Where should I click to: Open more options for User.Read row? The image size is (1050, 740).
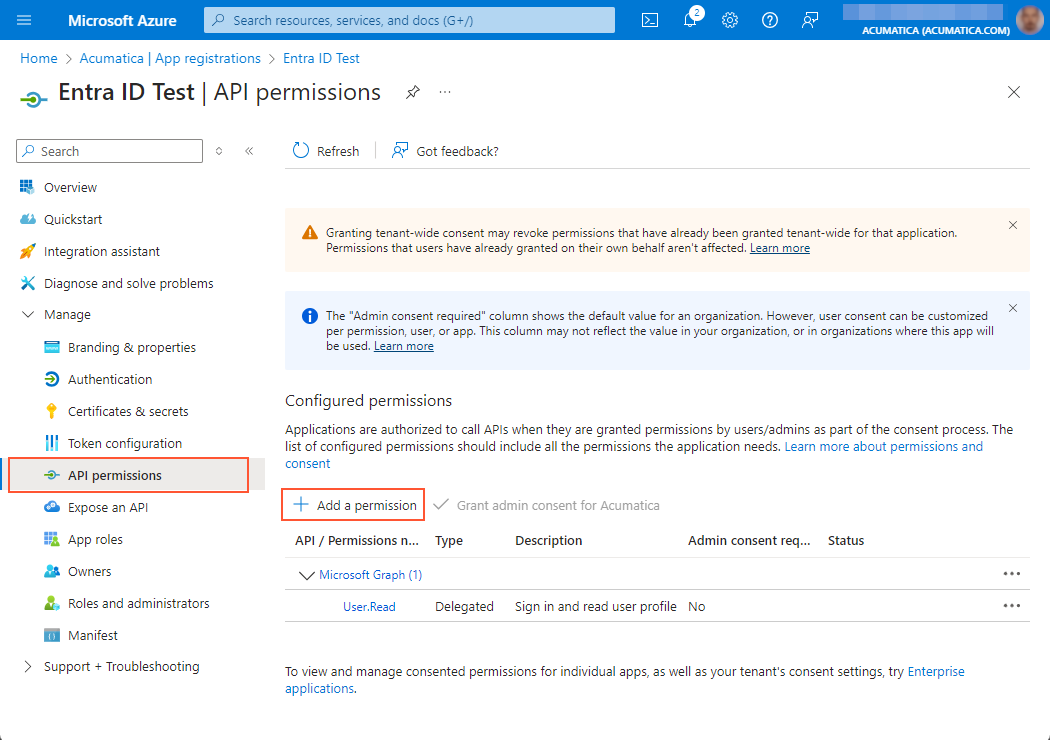(1011, 606)
